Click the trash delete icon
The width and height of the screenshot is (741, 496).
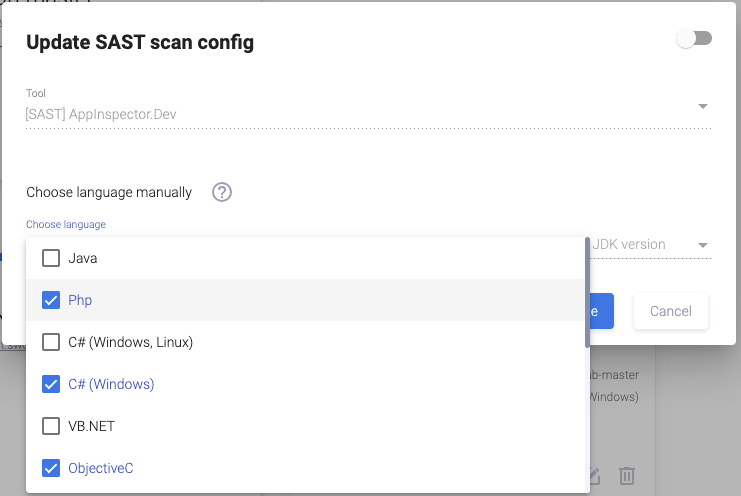click(x=626, y=476)
